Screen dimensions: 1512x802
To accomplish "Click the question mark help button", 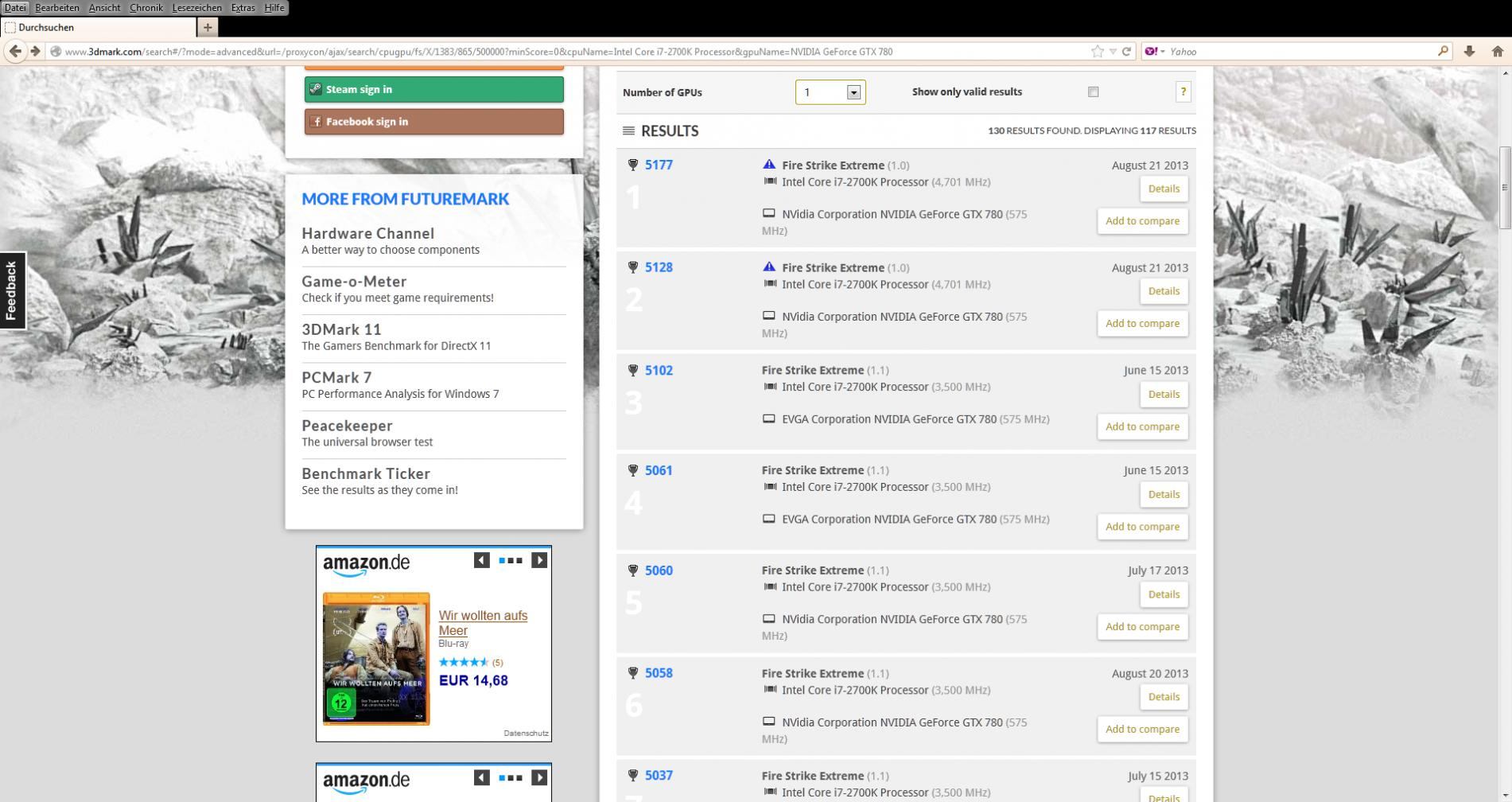I will tap(1184, 92).
